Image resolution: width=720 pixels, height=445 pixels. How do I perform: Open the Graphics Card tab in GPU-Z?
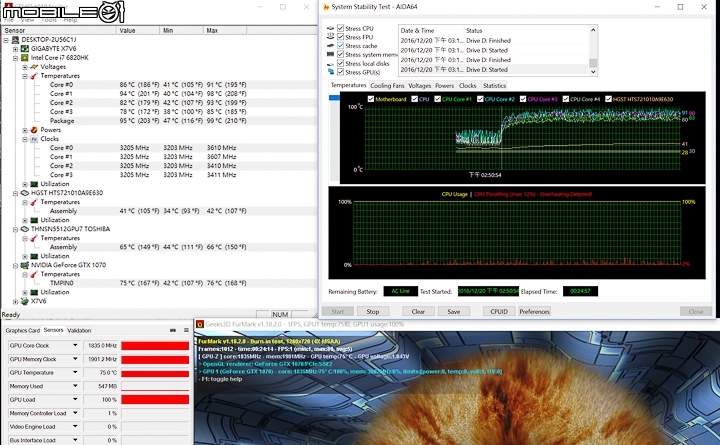pos(22,330)
